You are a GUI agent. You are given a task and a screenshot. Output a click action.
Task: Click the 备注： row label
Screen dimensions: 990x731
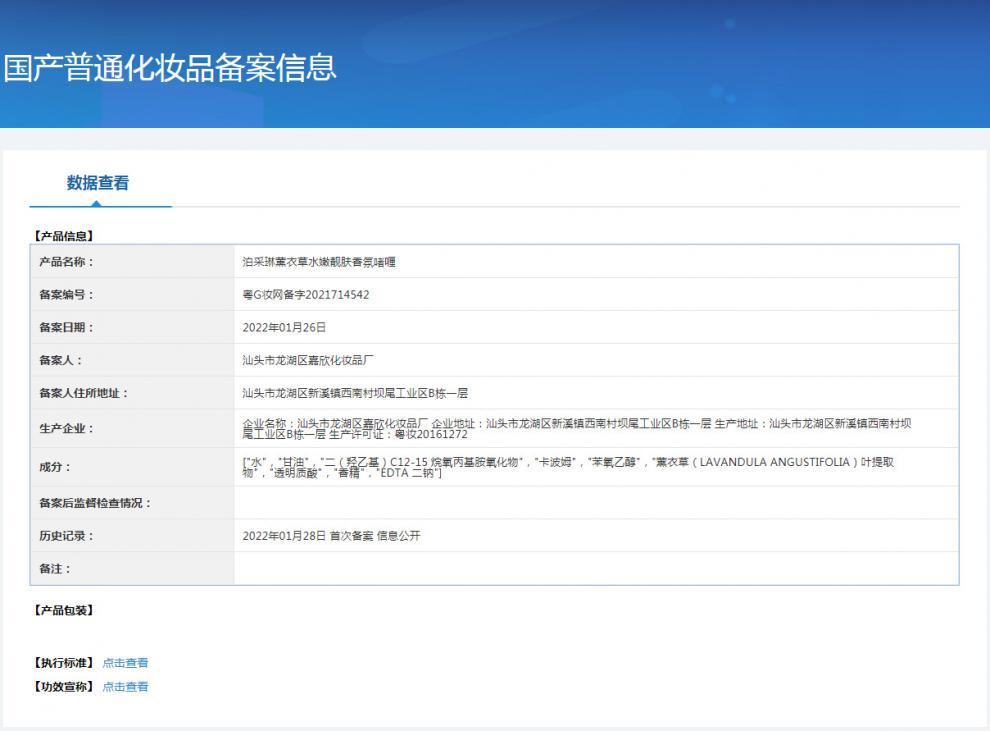(55, 569)
